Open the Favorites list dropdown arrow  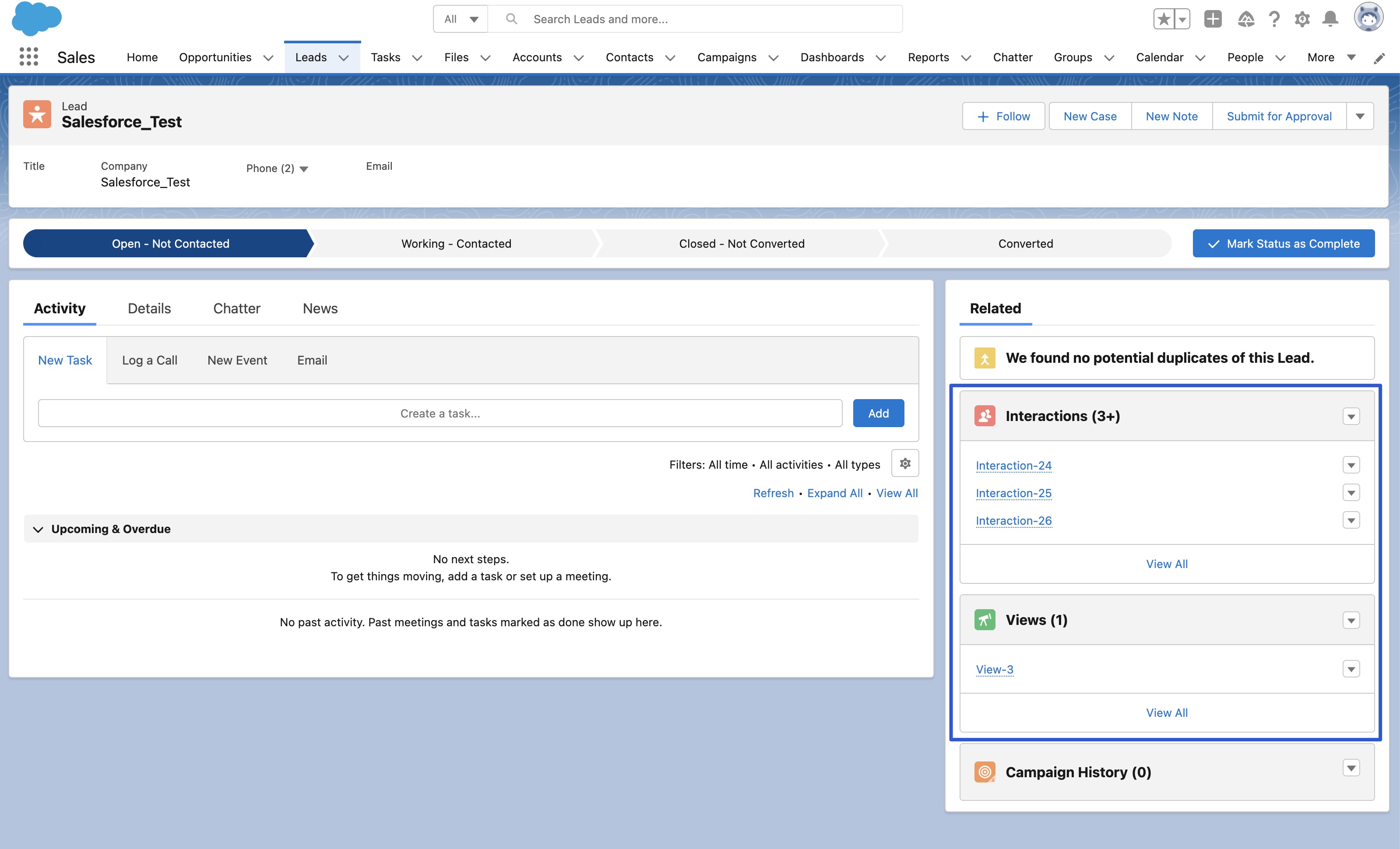pyautogui.click(x=1182, y=19)
